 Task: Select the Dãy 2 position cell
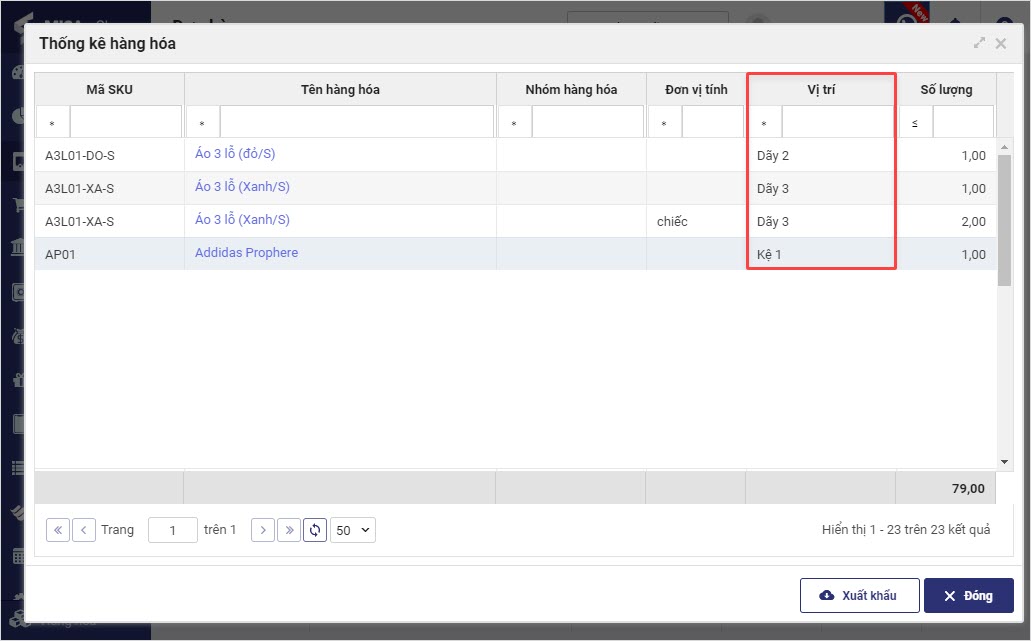(x=821, y=155)
